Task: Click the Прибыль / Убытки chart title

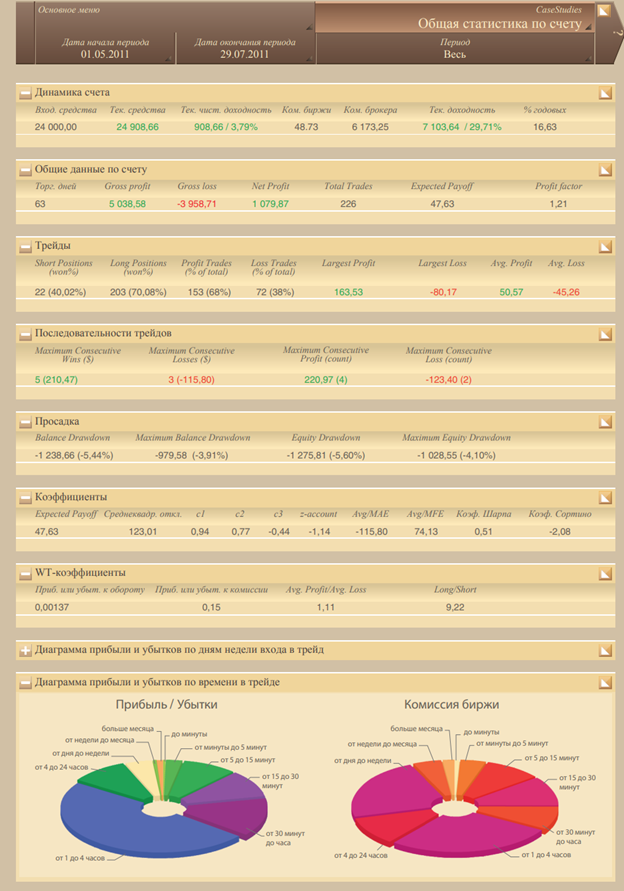Action: 167,705
